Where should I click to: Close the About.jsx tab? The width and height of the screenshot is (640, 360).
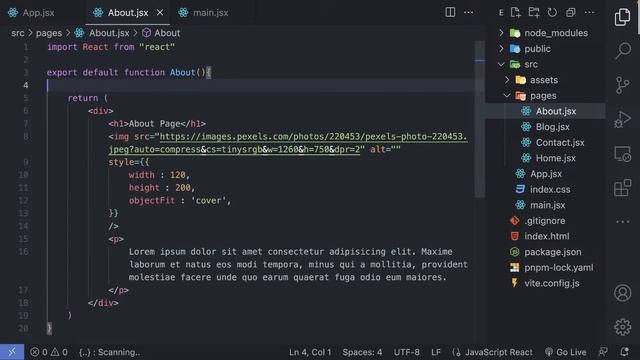tap(160, 13)
